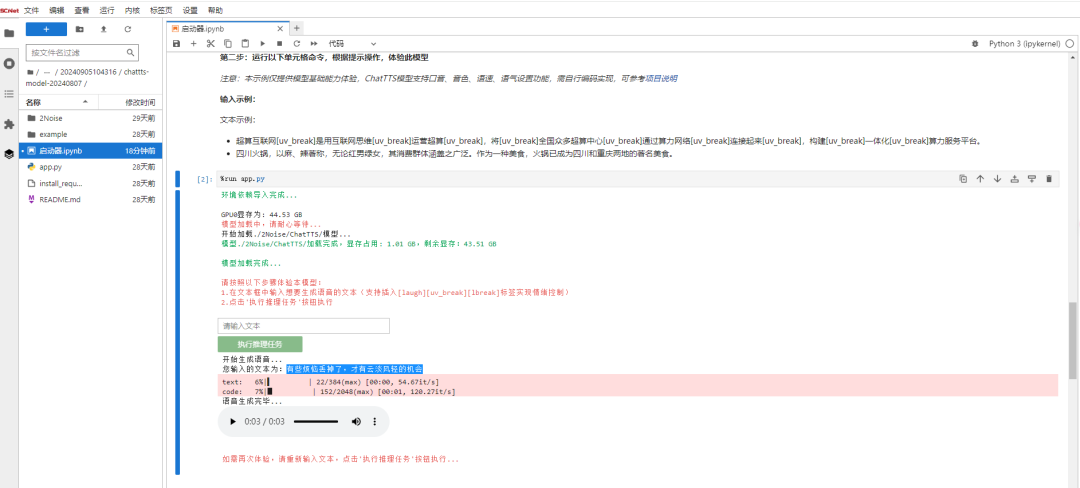Click the audio playback progress slider

316,422
